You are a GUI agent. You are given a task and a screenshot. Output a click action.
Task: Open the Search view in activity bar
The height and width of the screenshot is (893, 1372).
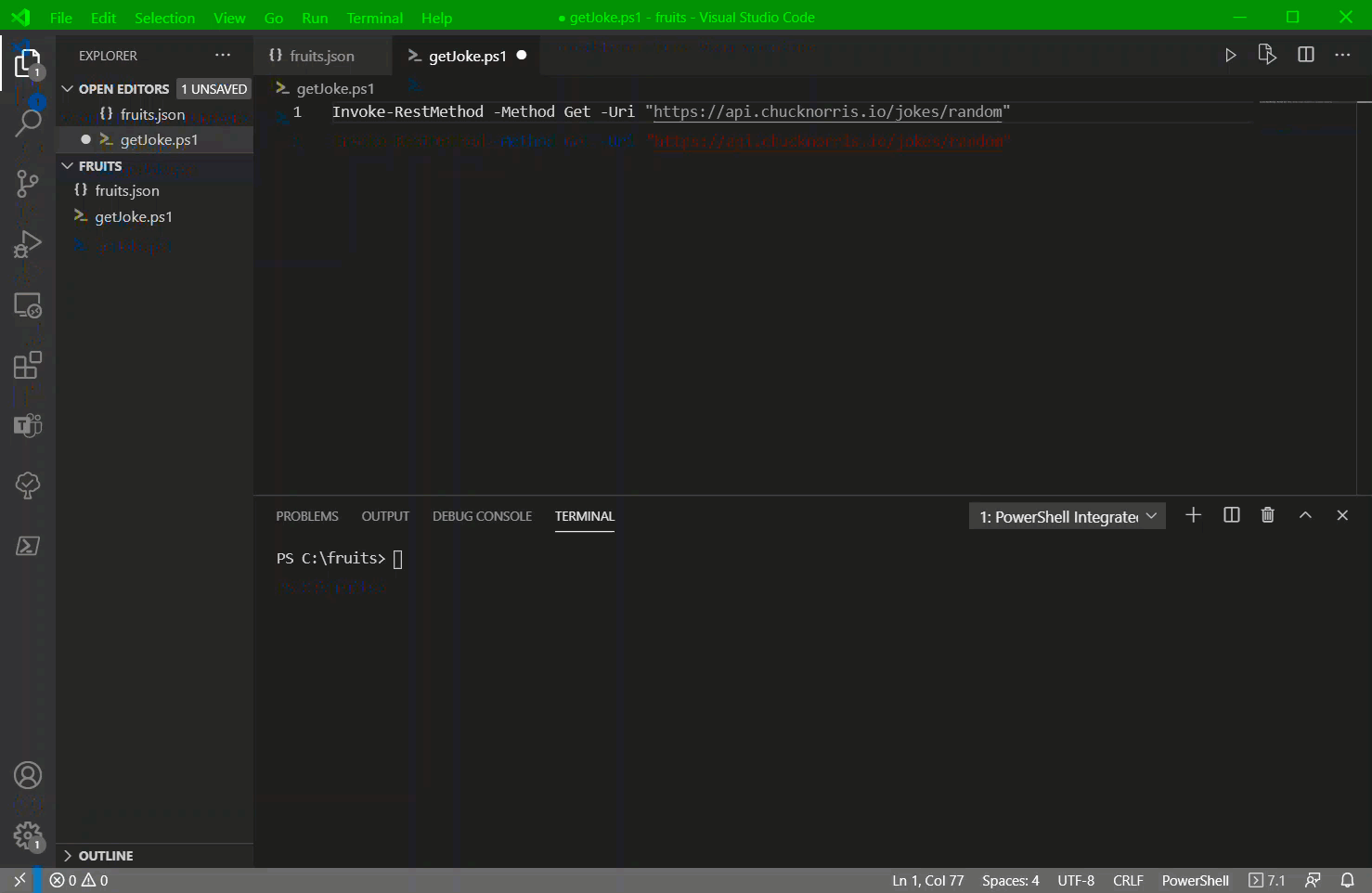click(28, 122)
